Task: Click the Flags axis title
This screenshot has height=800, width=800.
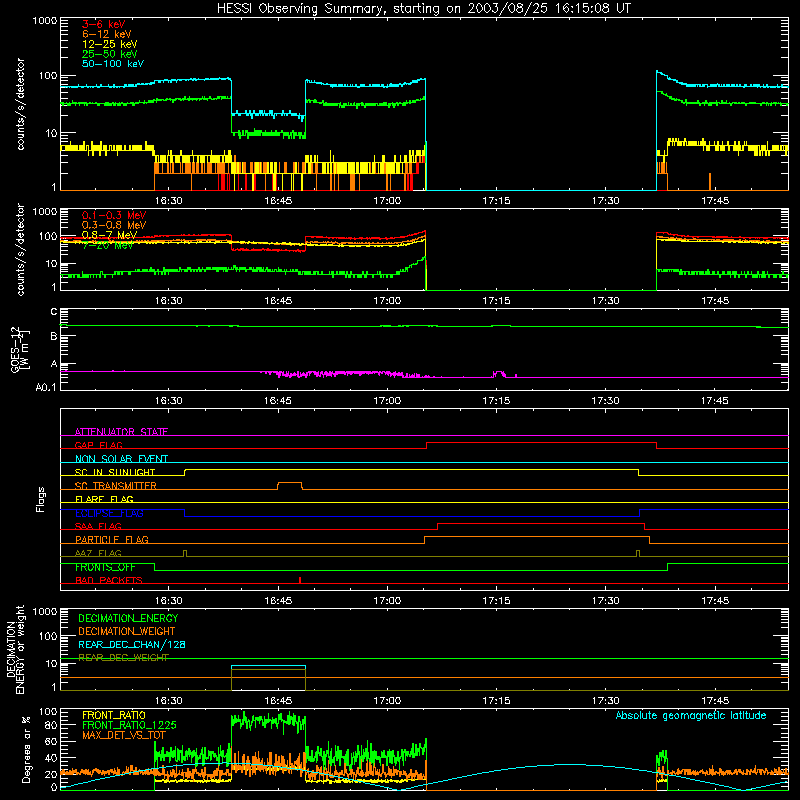Action: pyautogui.click(x=41, y=499)
